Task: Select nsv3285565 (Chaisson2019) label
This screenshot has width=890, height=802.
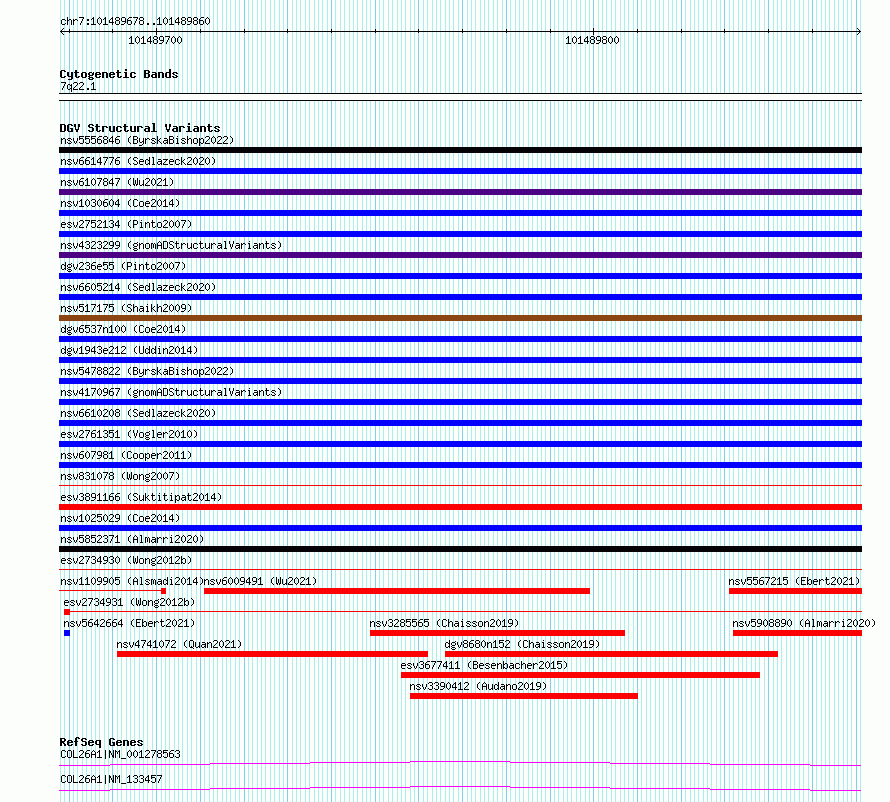Action: coord(444,623)
